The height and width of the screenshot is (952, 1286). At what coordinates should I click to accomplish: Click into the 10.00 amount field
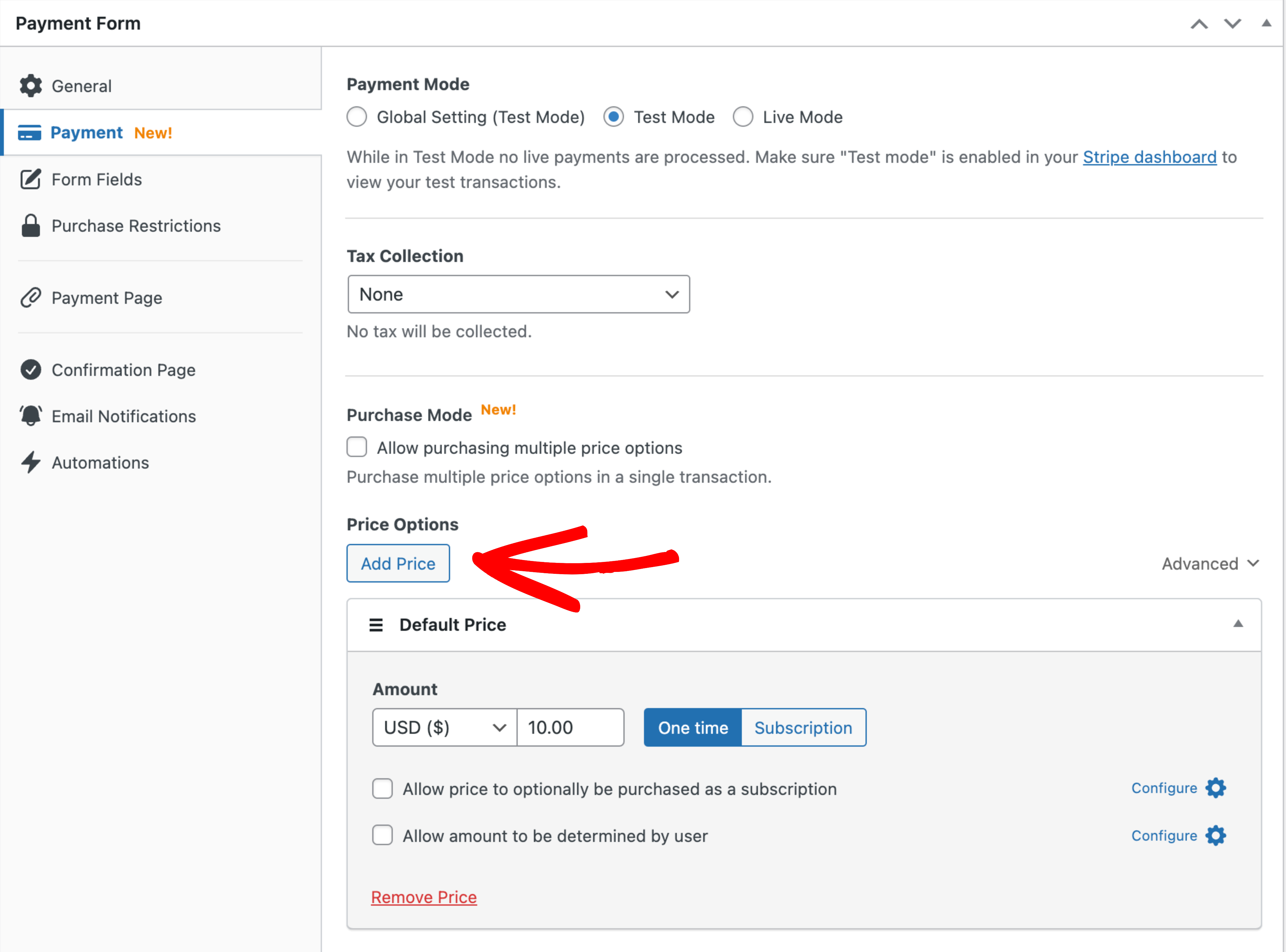[570, 728]
